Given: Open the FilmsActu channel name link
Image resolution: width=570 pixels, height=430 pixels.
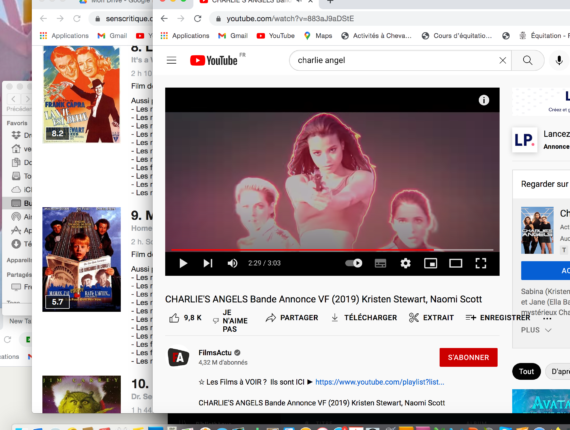Looking at the screenshot, I should (x=215, y=353).
